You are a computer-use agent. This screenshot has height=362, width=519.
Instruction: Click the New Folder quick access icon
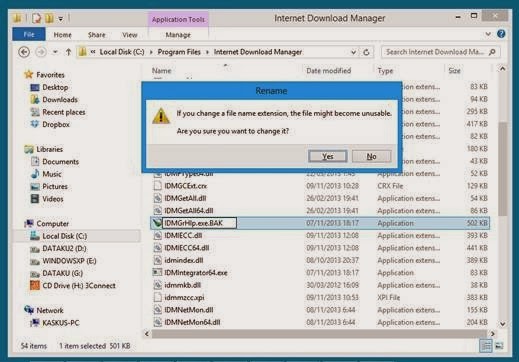pos(49,18)
